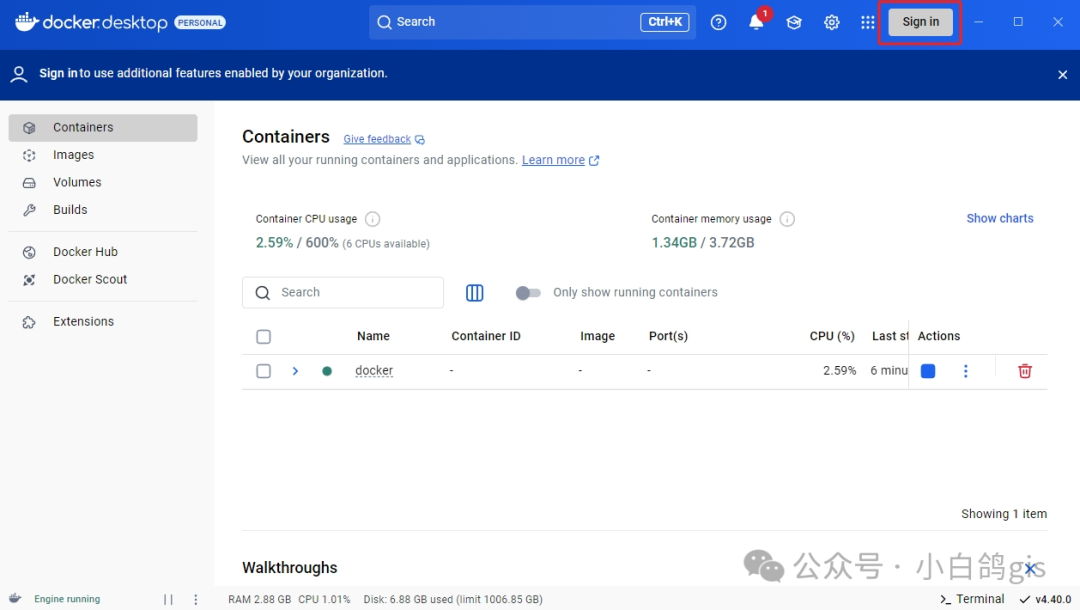Click the Sign in link in banner
This screenshot has width=1080, height=610.
58,73
